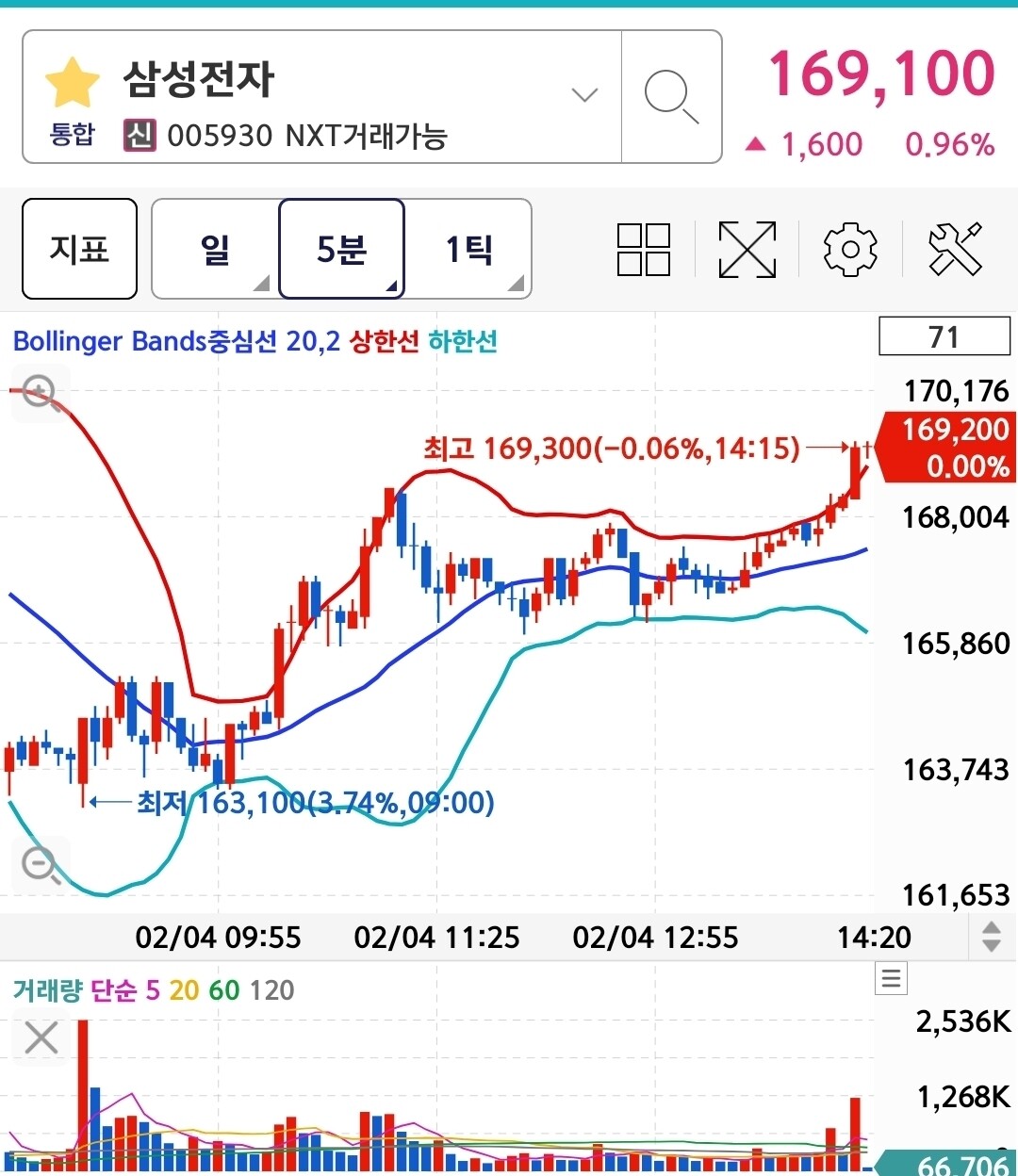This screenshot has height=1176, width=1018.
Task: Select the 일 daily chart tab
Action: [x=216, y=249]
